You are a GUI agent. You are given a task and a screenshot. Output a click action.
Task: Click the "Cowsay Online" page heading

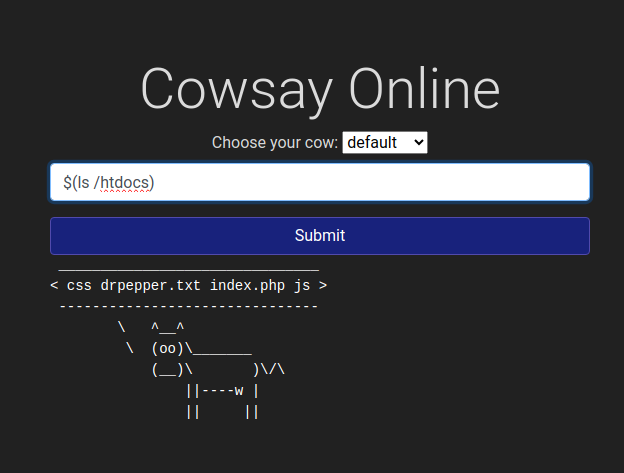click(x=319, y=88)
